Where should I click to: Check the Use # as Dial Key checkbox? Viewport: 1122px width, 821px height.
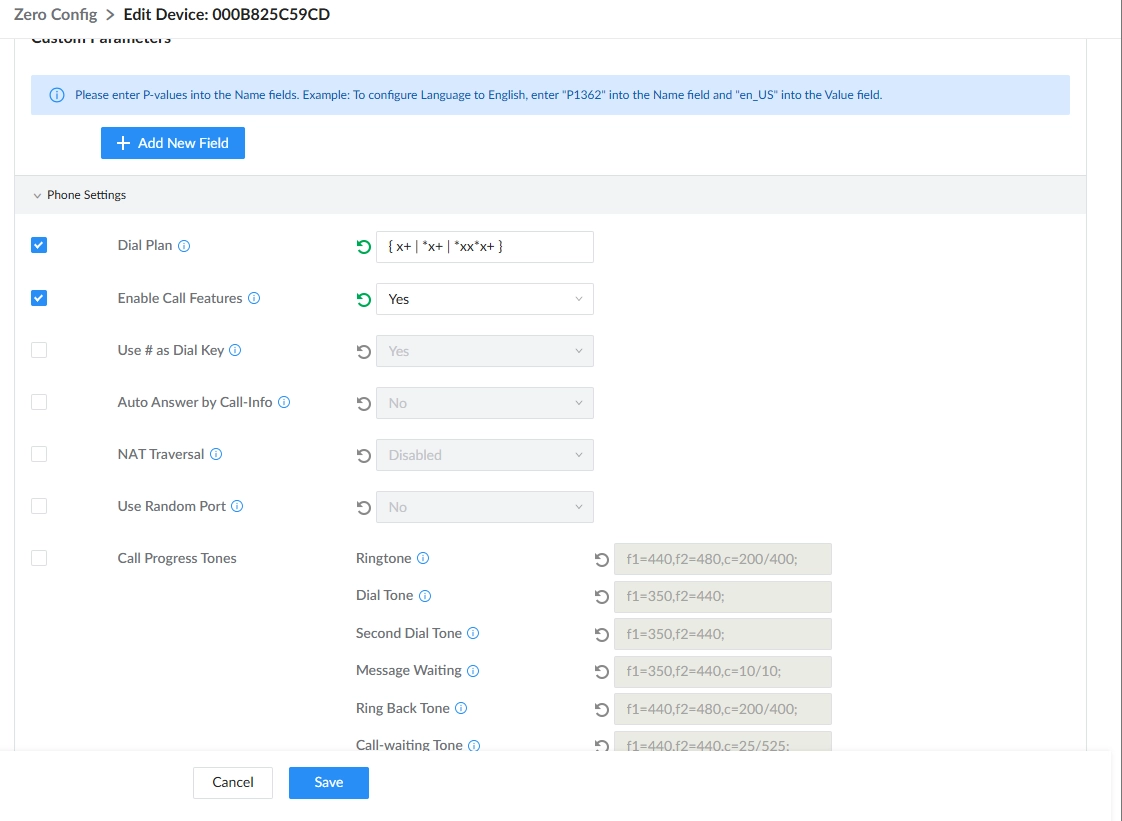39,350
